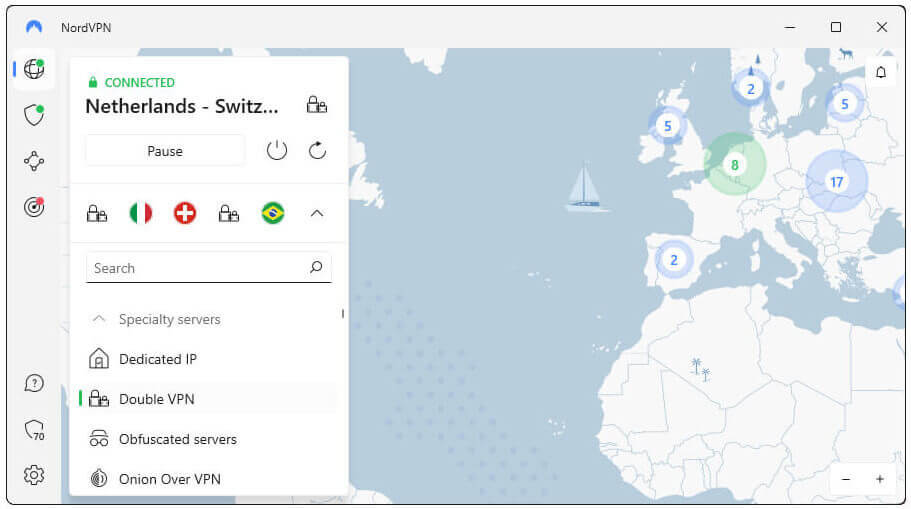Minimize the NordVPN window
This screenshot has width=911, height=509.
click(x=790, y=27)
